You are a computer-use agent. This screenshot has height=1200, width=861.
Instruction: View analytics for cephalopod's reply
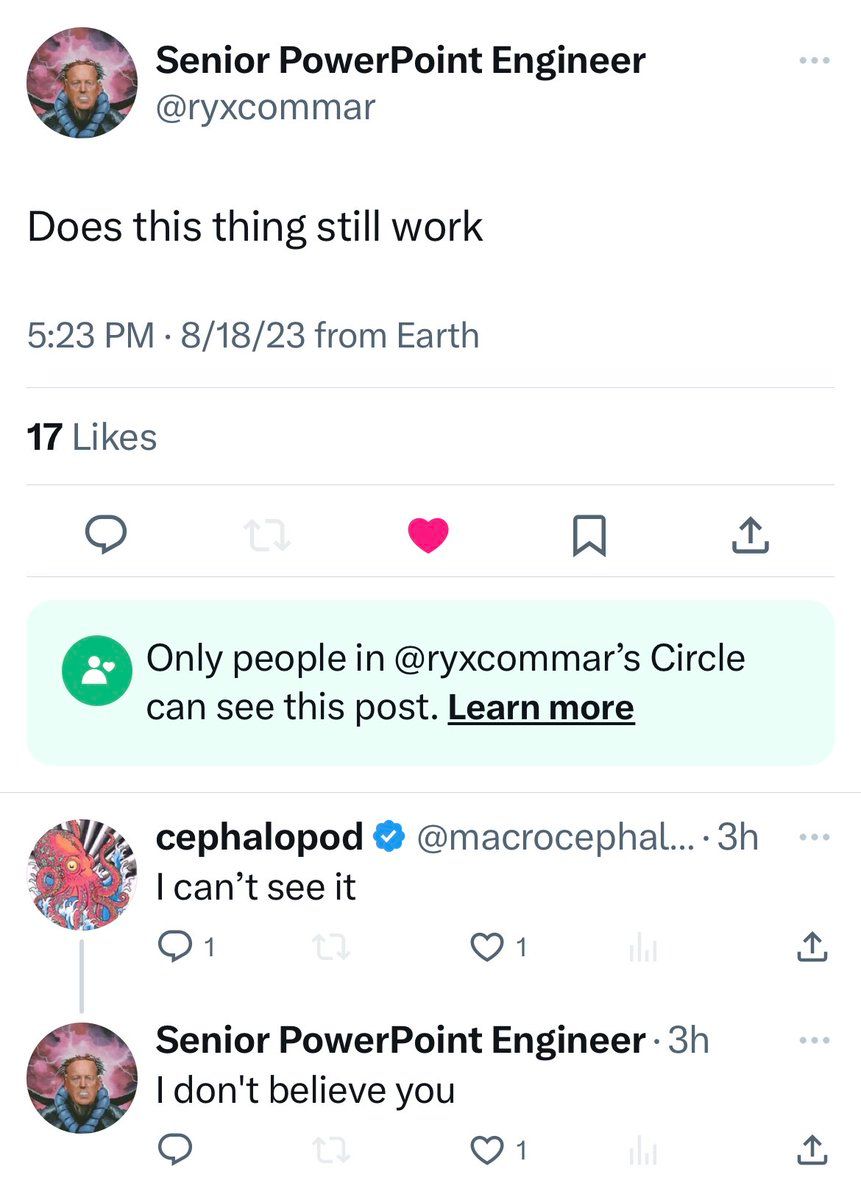(x=643, y=946)
